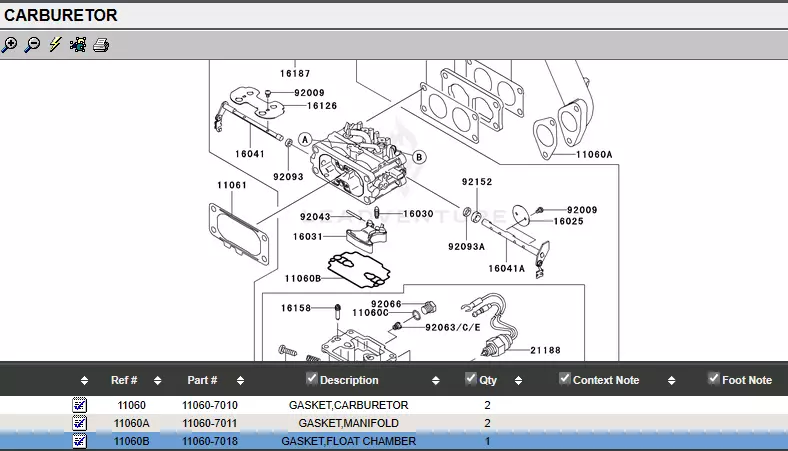Image resolution: width=788 pixels, height=451 pixels.
Task: Sort the table by Part # column
Action: coord(202,380)
